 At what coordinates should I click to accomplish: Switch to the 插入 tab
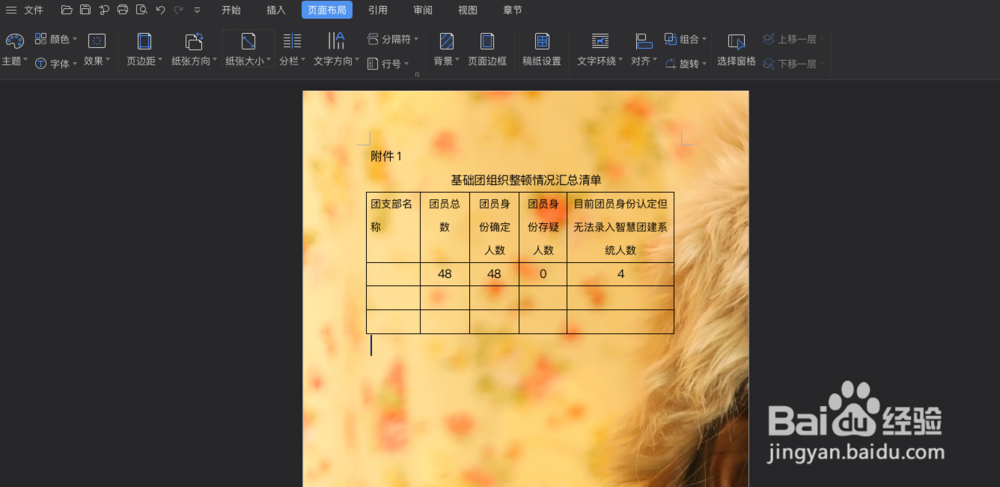(x=276, y=10)
